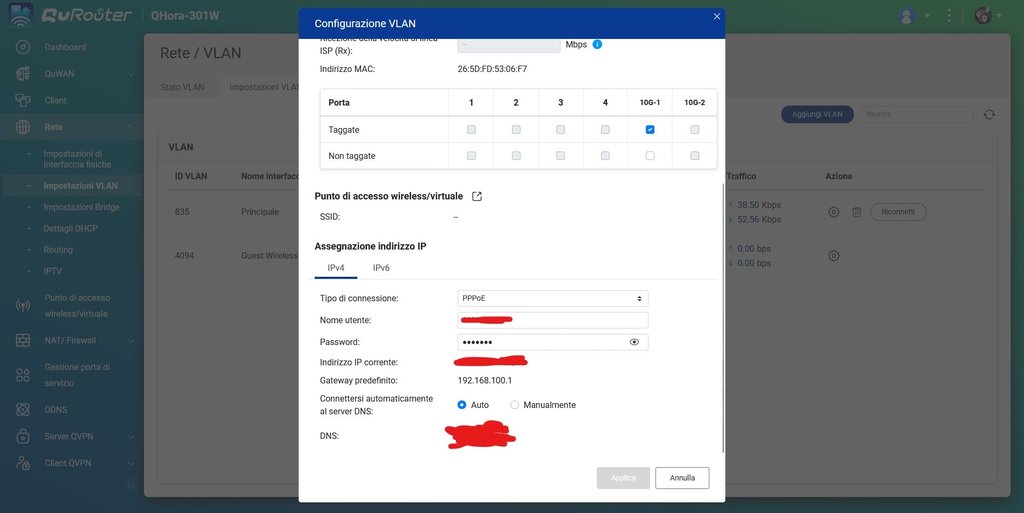This screenshot has width=1024, height=513.
Task: Click the Riconnetti button for VLAN 835
Action: [x=898, y=212]
